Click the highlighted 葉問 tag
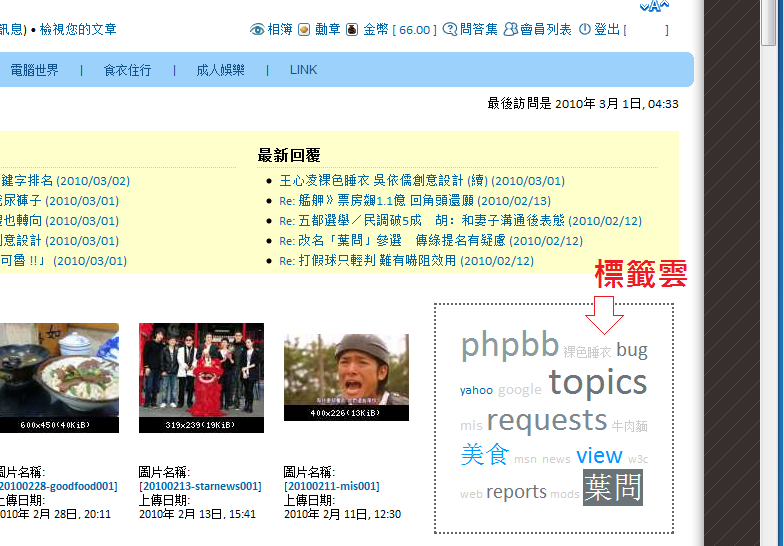 pos(612,488)
